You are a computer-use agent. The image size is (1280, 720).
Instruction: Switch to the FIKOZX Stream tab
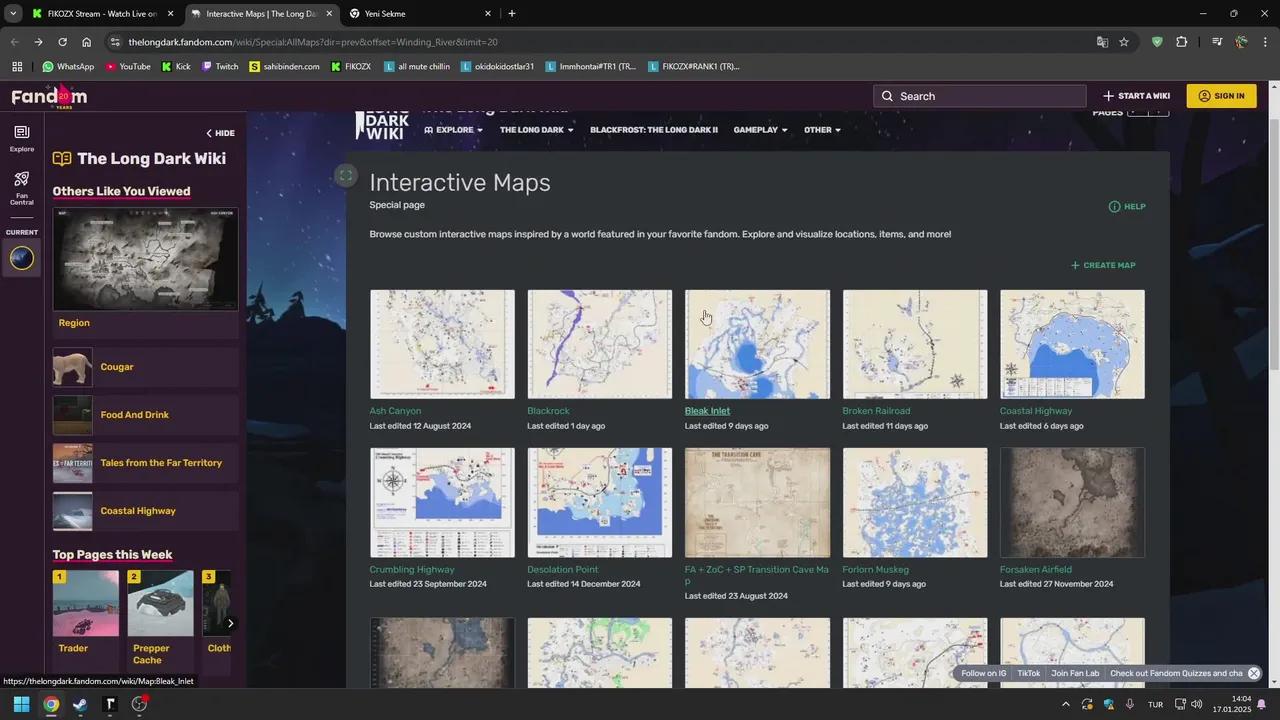tap(95, 14)
